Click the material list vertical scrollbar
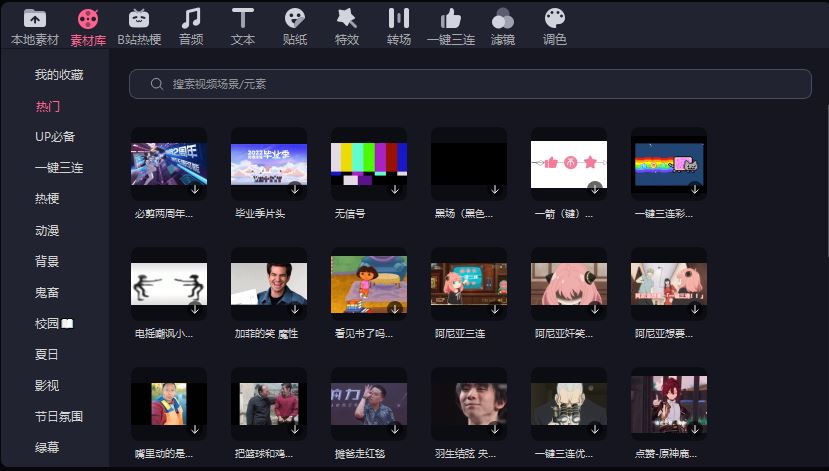Screen dimensions: 829x471 [826, 180]
